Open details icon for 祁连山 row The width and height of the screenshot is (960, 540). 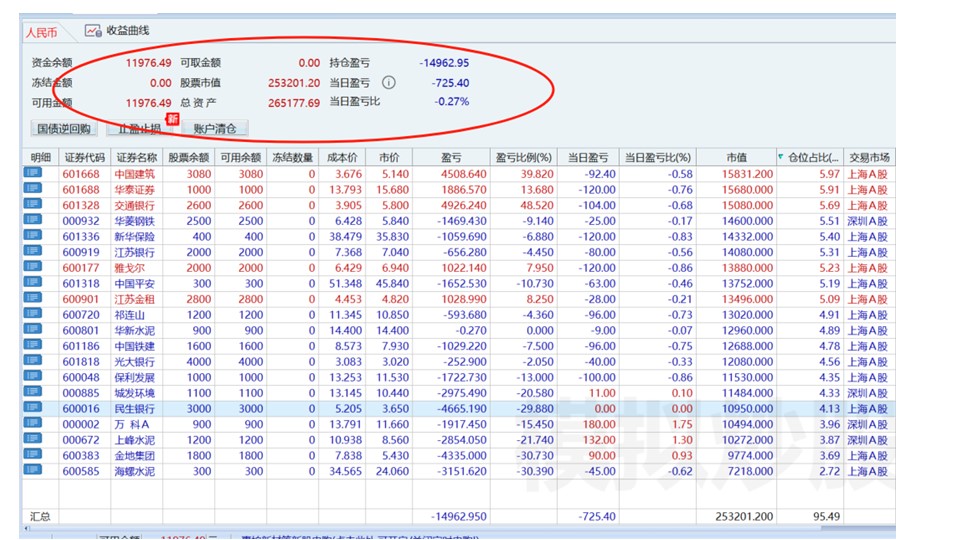32,313
